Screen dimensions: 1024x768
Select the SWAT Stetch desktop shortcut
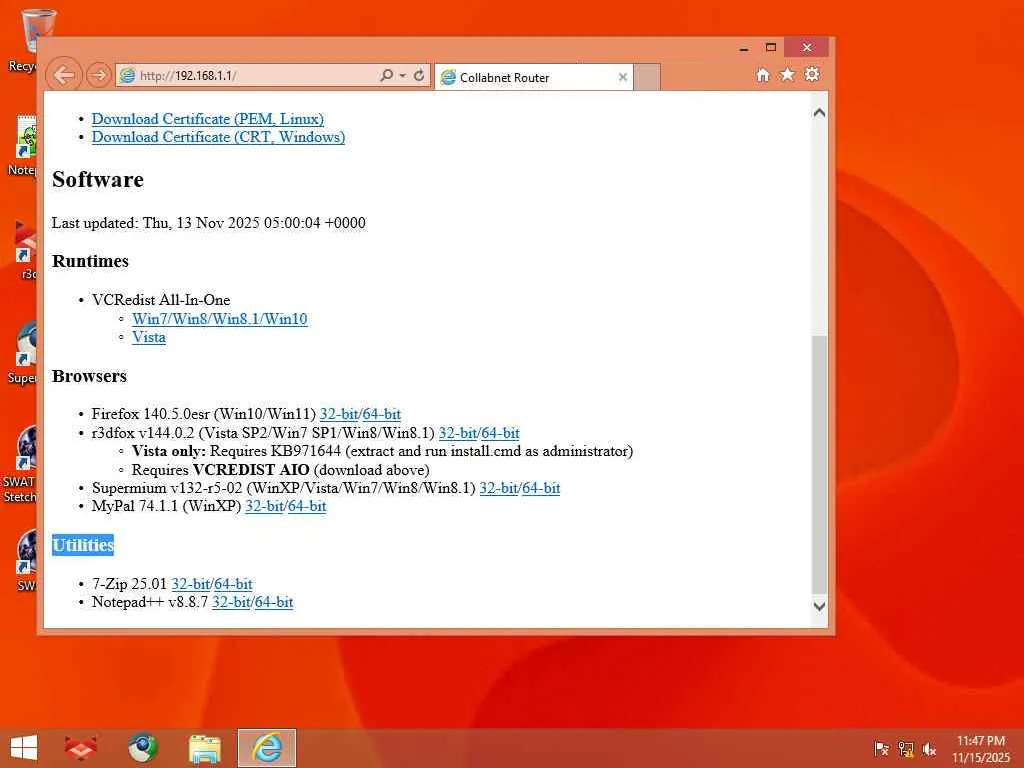pyautogui.click(x=20, y=464)
